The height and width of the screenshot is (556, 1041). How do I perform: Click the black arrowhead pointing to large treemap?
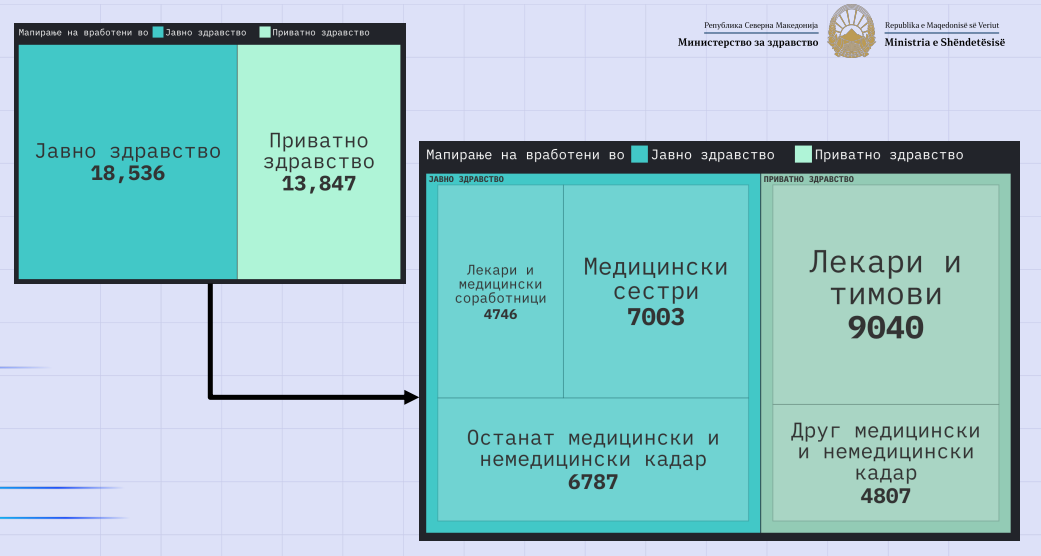410,397
